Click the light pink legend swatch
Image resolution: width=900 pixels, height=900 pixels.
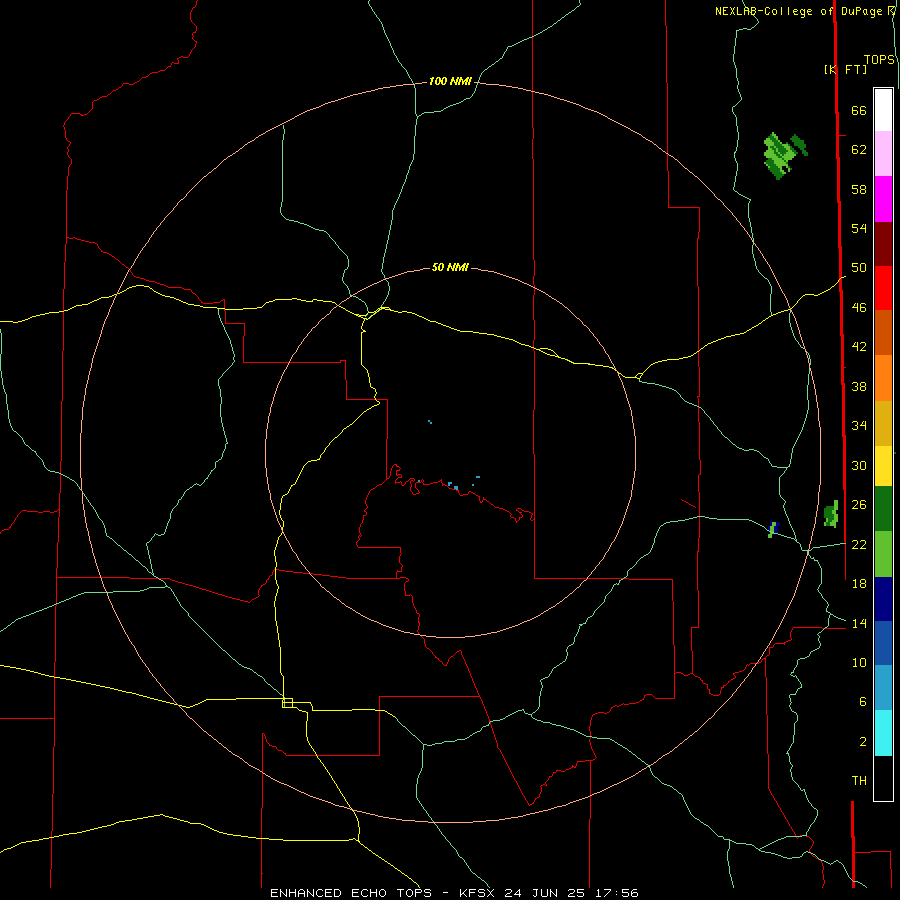pyautogui.click(x=883, y=154)
